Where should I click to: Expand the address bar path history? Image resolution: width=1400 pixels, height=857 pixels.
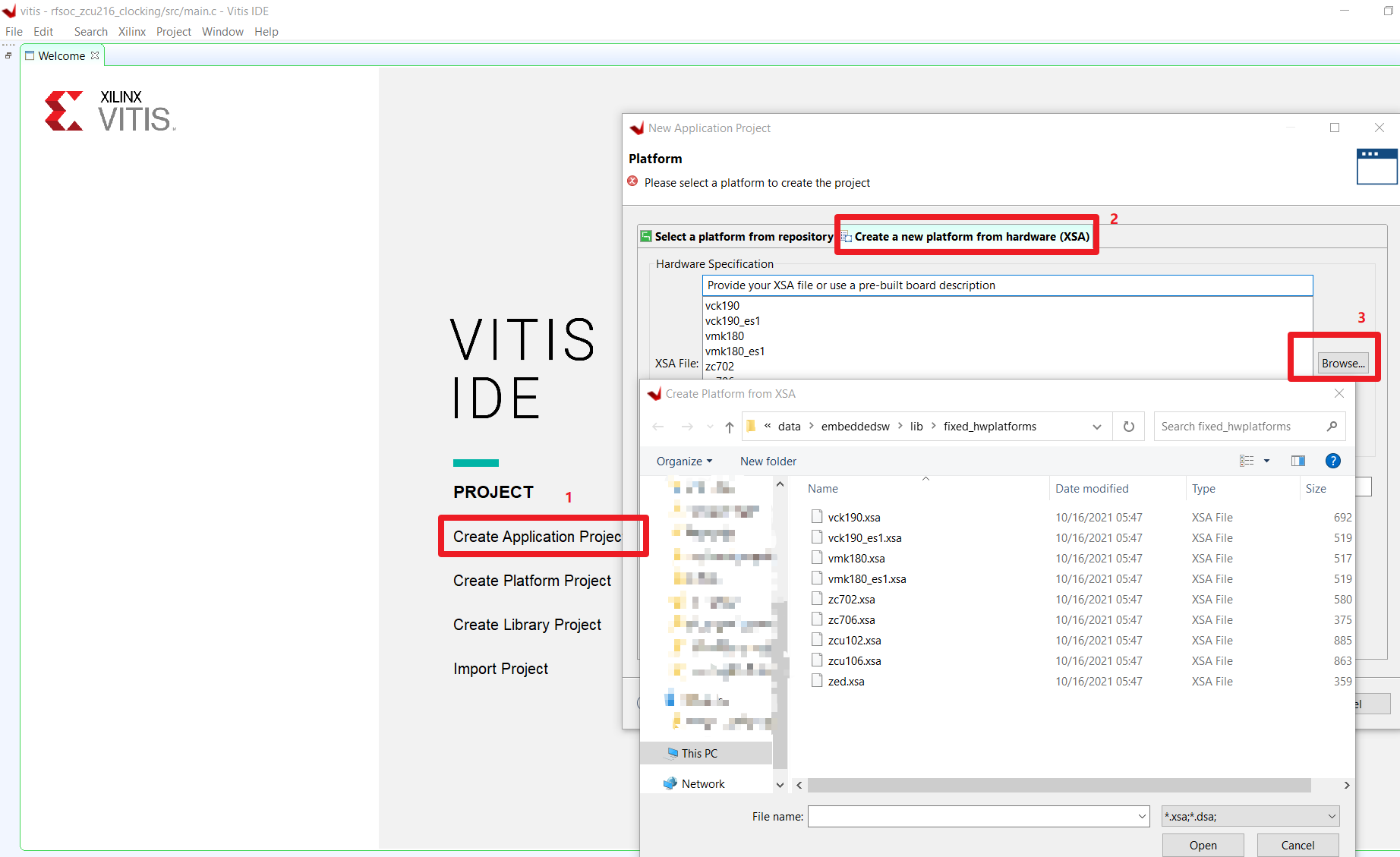[1097, 427]
